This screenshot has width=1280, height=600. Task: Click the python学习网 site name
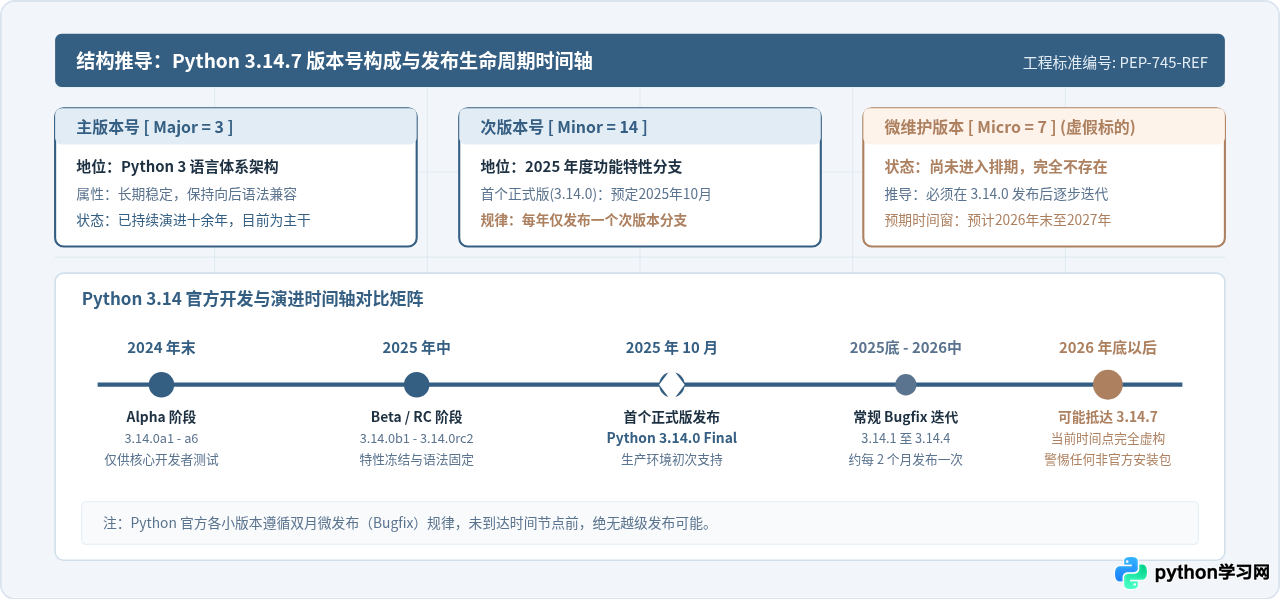1212,573
